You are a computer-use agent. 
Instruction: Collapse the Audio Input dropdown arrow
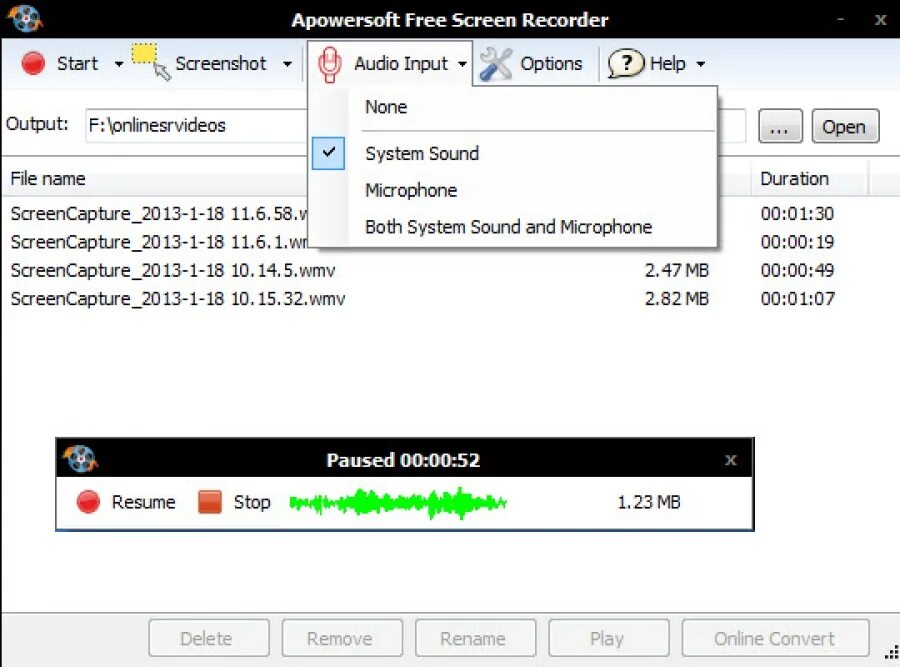coord(462,64)
